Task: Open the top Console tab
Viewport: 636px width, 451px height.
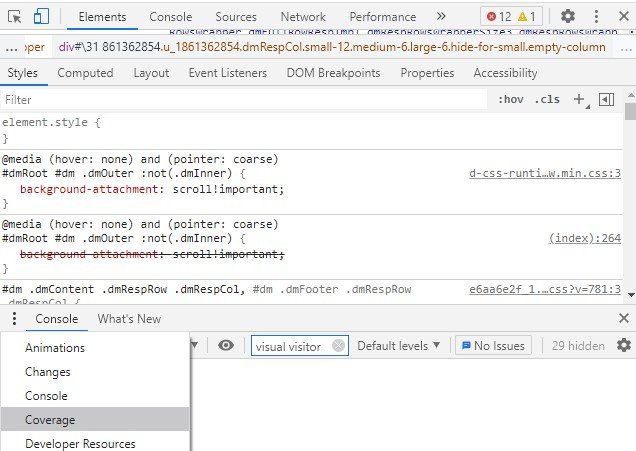Action: coord(170,17)
